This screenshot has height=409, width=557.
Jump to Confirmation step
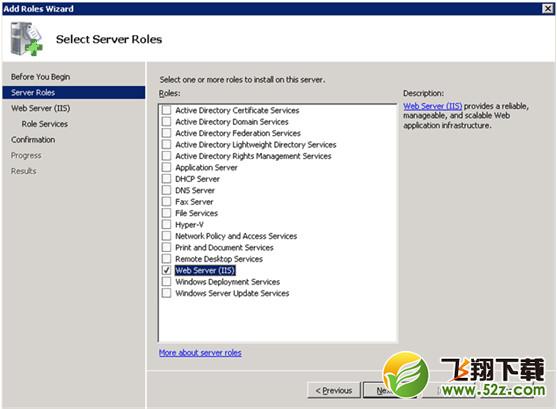pos(33,140)
